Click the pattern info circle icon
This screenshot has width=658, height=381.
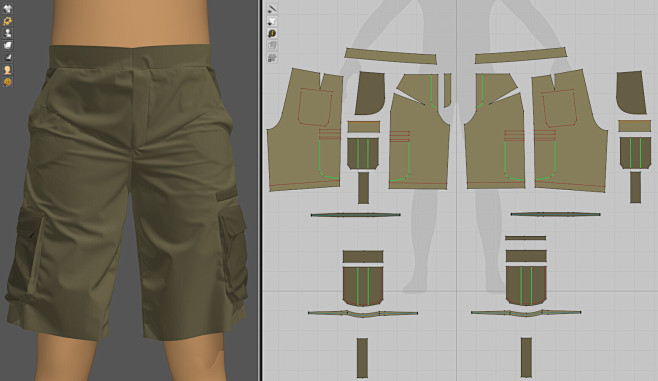[272, 33]
